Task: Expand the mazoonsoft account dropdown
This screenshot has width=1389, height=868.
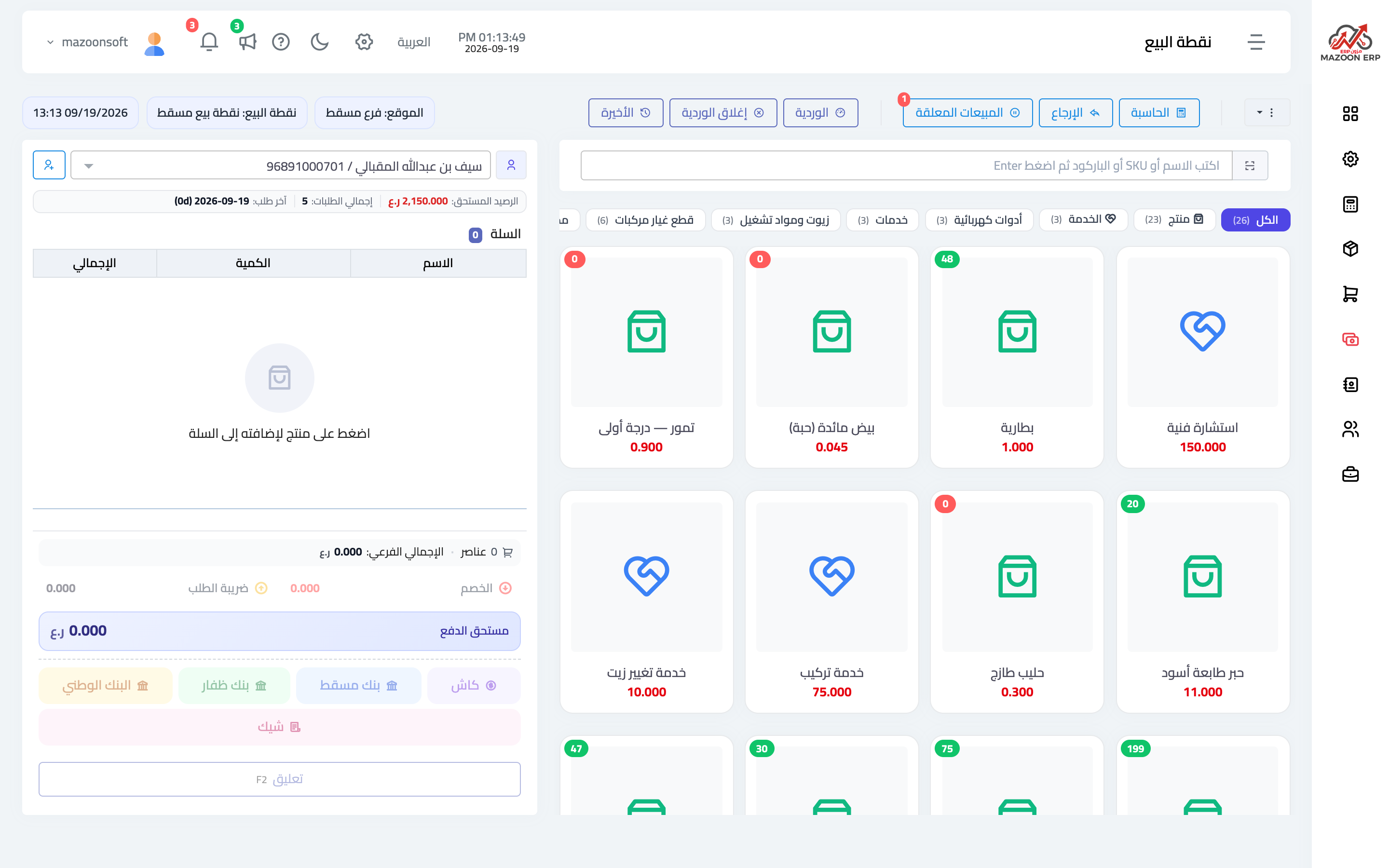Action: point(87,42)
